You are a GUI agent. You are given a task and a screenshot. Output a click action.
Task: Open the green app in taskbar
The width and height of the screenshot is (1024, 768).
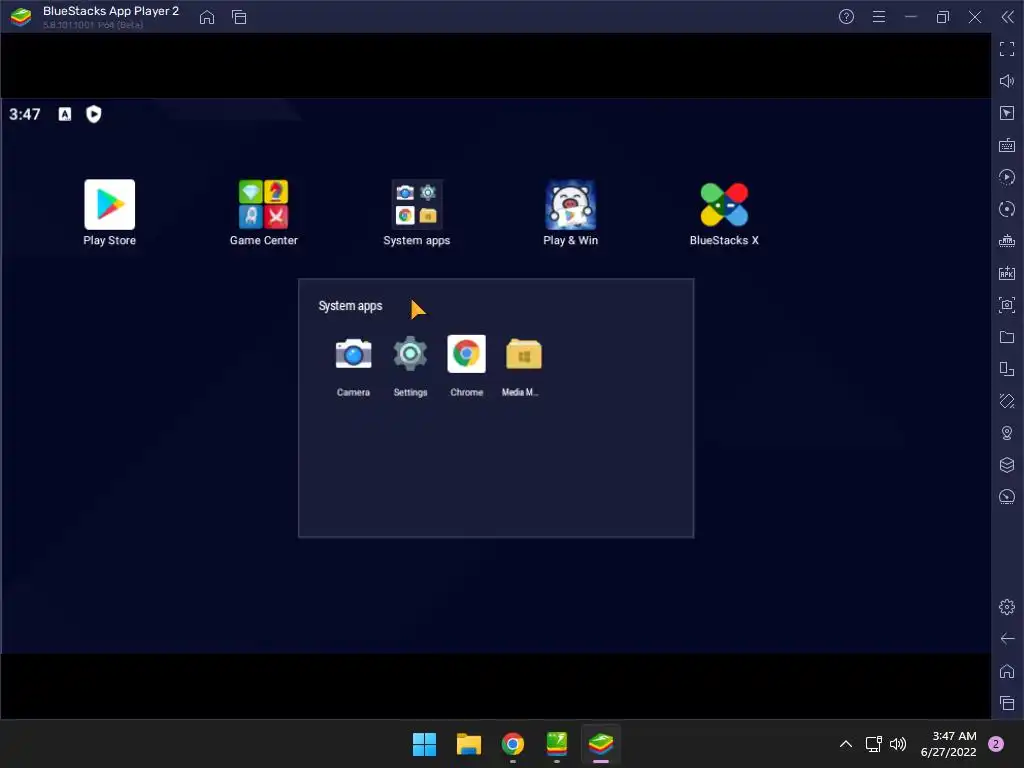click(556, 744)
